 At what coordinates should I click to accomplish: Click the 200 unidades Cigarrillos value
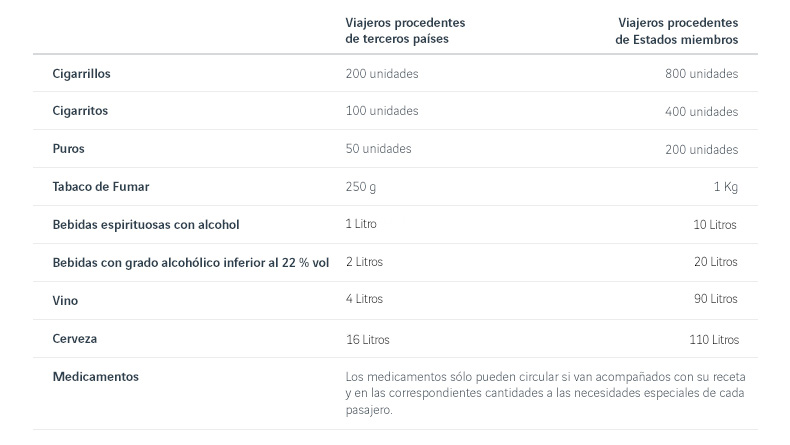(382, 74)
